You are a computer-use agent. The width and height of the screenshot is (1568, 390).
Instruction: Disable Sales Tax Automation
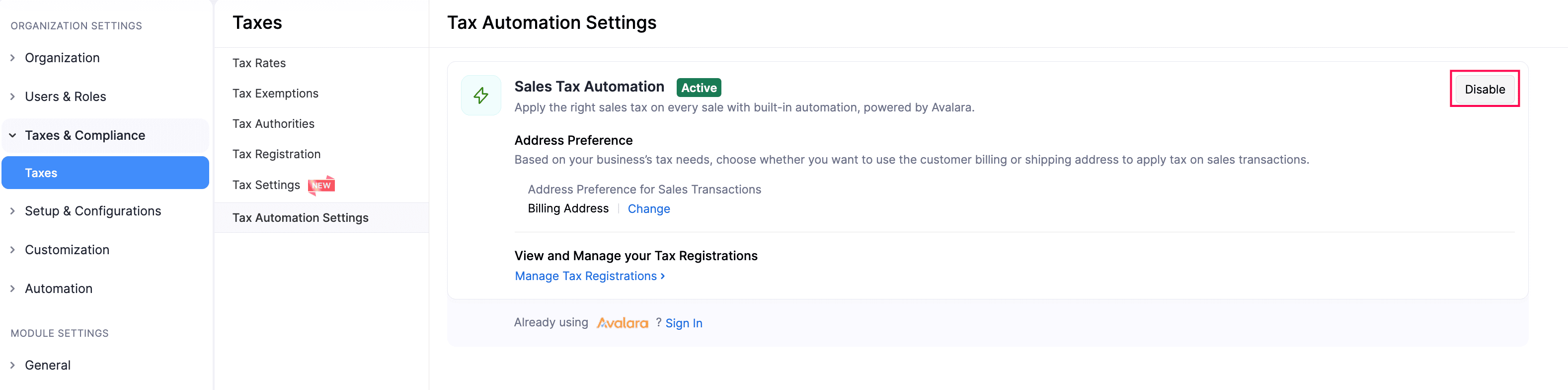coord(1484,90)
